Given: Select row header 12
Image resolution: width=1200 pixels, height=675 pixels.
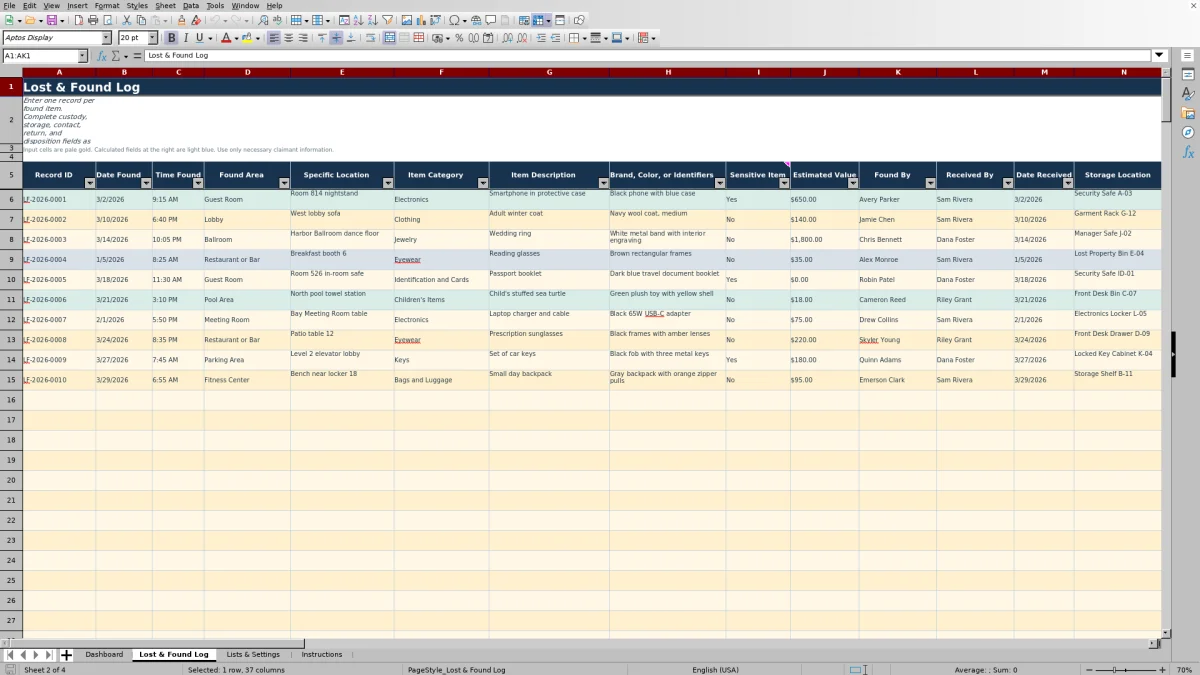Looking at the screenshot, I should pos(11,320).
